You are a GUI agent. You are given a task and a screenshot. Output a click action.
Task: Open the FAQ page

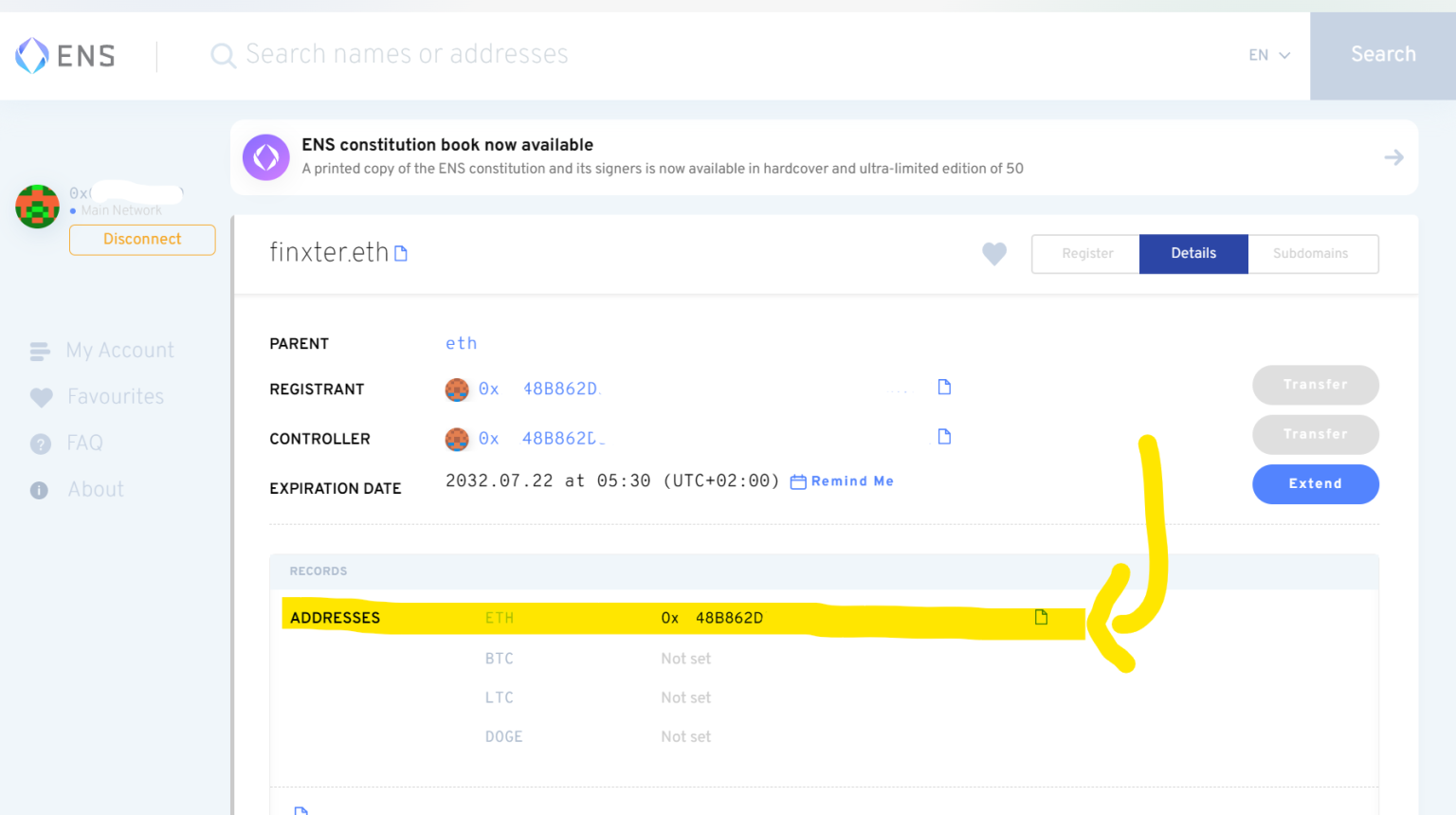(84, 444)
